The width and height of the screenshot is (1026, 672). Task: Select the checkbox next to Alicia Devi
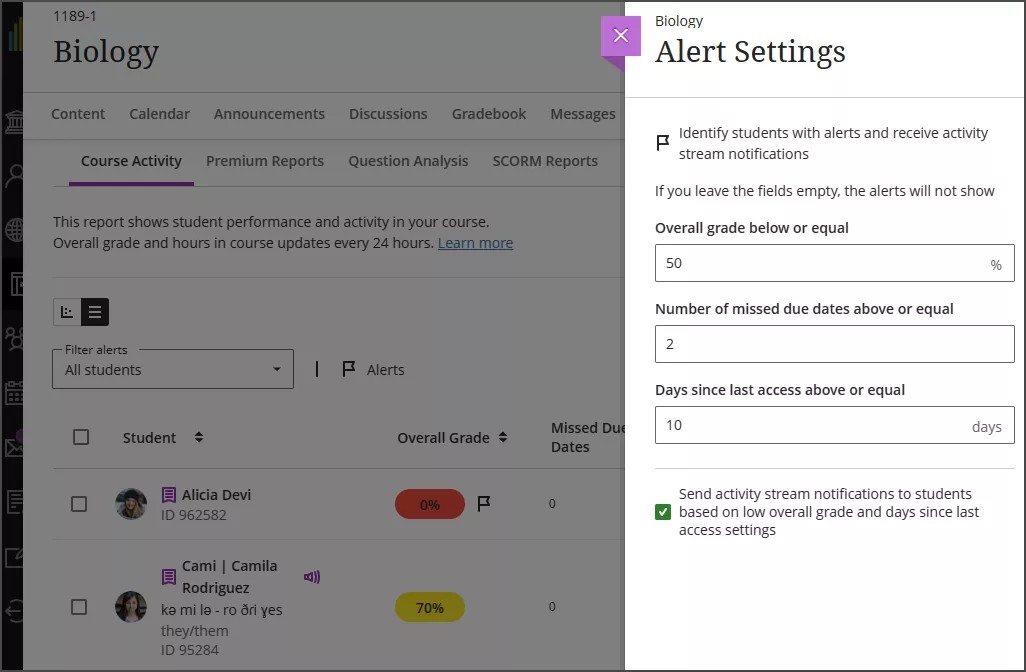coord(79,504)
